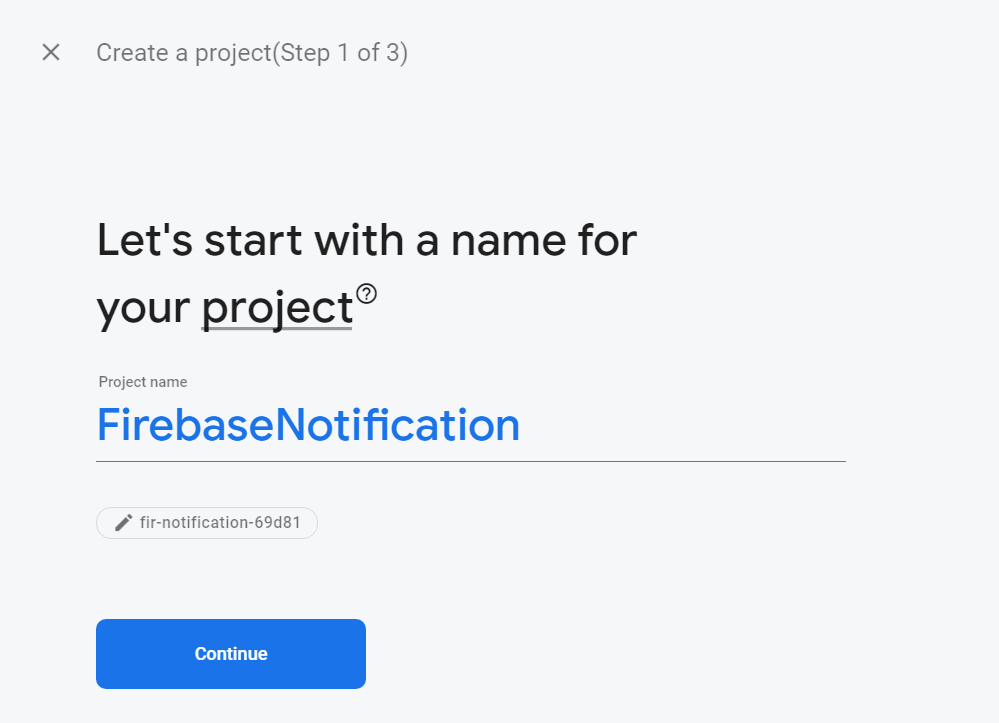The image size is (999, 723).
Task: Click the "Create a project(Step 1 of 3)" title
Action: coord(252,53)
